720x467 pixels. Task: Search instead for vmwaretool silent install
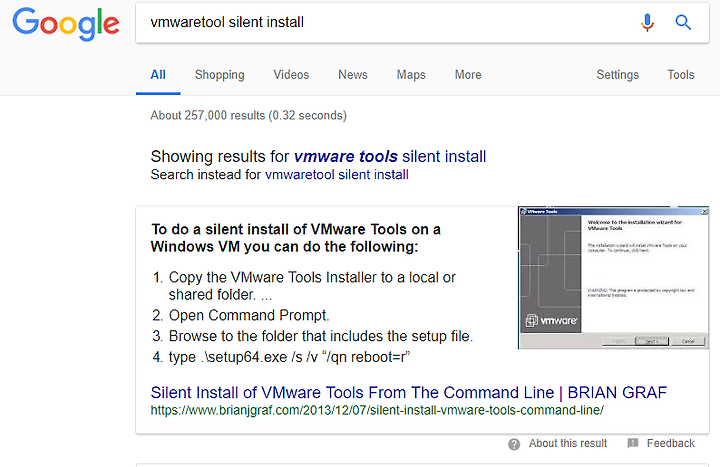pyautogui.click(x=337, y=175)
